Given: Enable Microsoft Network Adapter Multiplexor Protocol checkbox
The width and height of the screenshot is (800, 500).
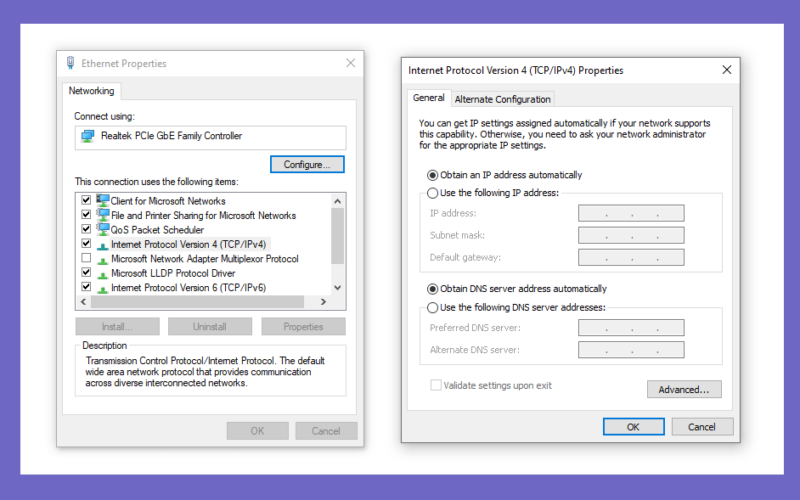Looking at the screenshot, I should 86,258.
